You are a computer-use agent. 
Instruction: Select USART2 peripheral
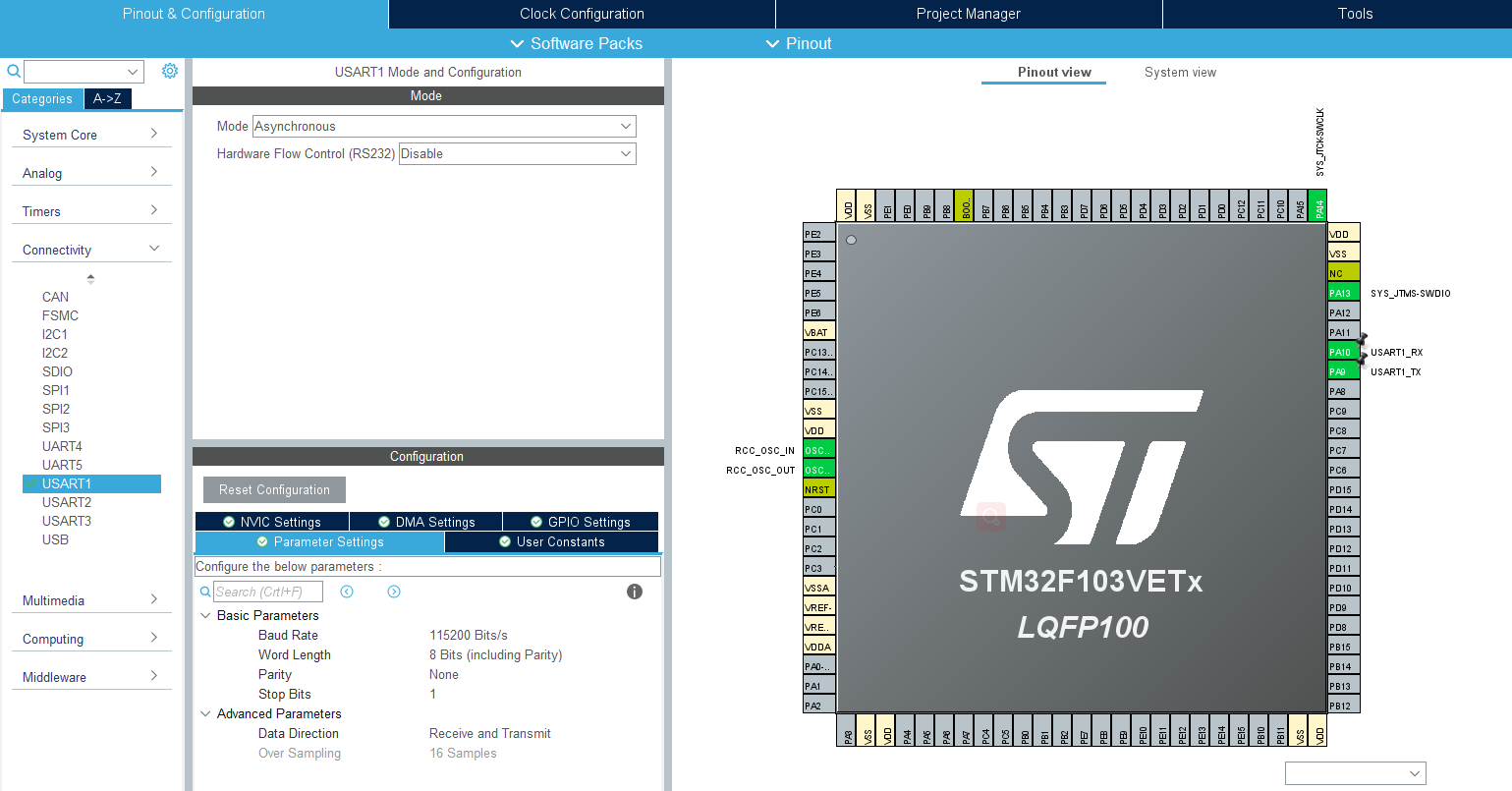(x=67, y=502)
